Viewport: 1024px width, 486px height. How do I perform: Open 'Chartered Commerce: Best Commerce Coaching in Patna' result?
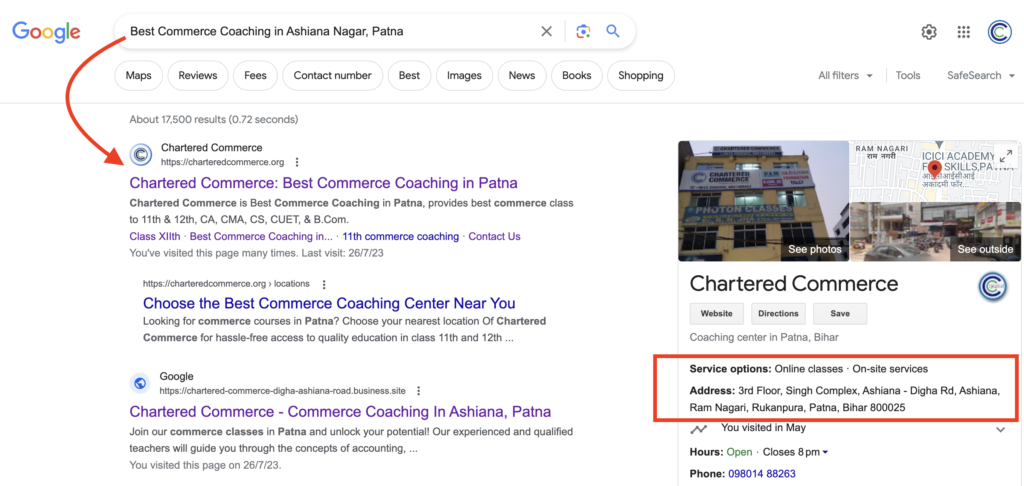[323, 182]
